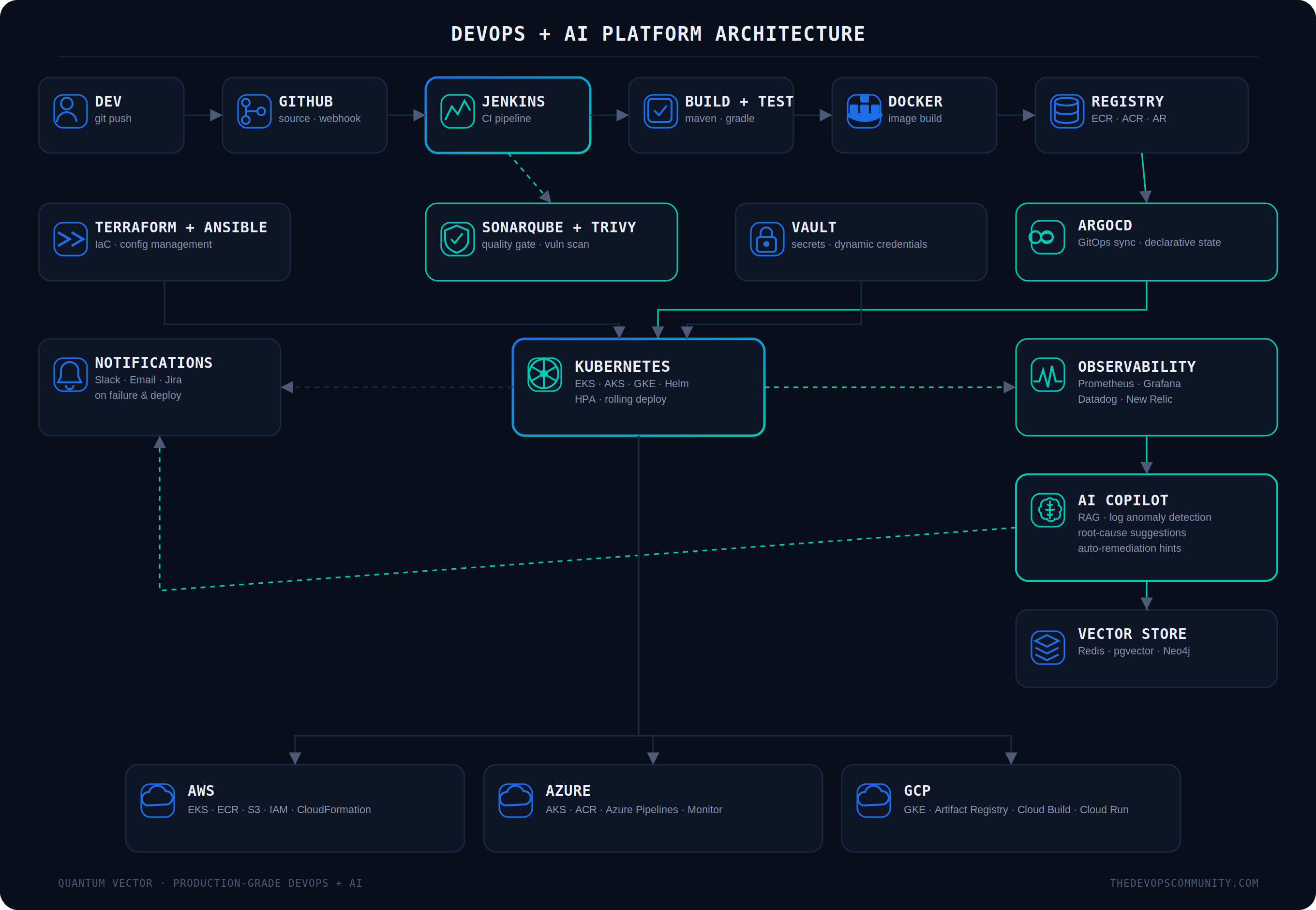The image size is (1316, 910).
Task: Click the Azure cloud icon
Action: [x=515, y=801]
